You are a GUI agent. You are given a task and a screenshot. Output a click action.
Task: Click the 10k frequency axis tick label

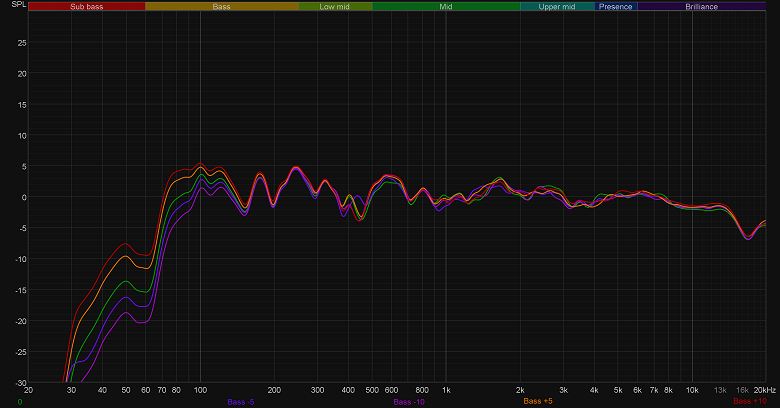[692, 390]
